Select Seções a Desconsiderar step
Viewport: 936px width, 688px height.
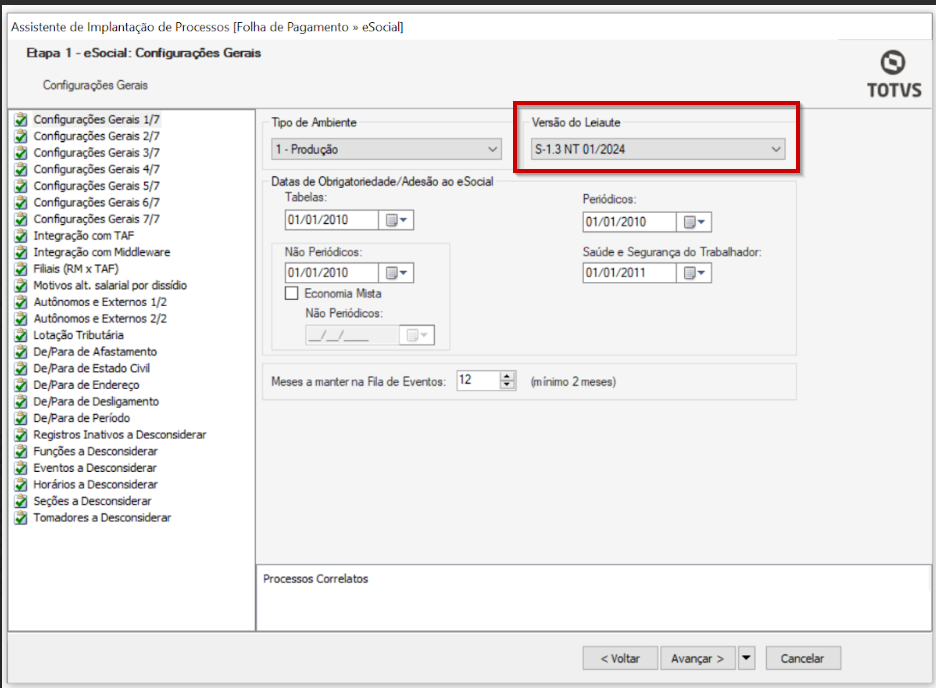tap(92, 501)
